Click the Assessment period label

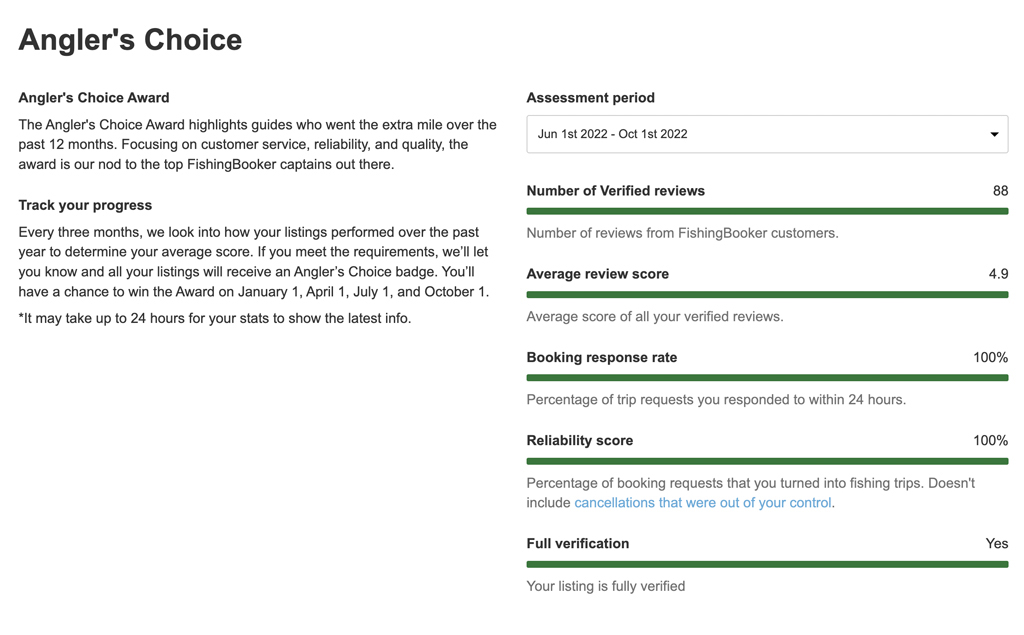pyautogui.click(x=590, y=98)
